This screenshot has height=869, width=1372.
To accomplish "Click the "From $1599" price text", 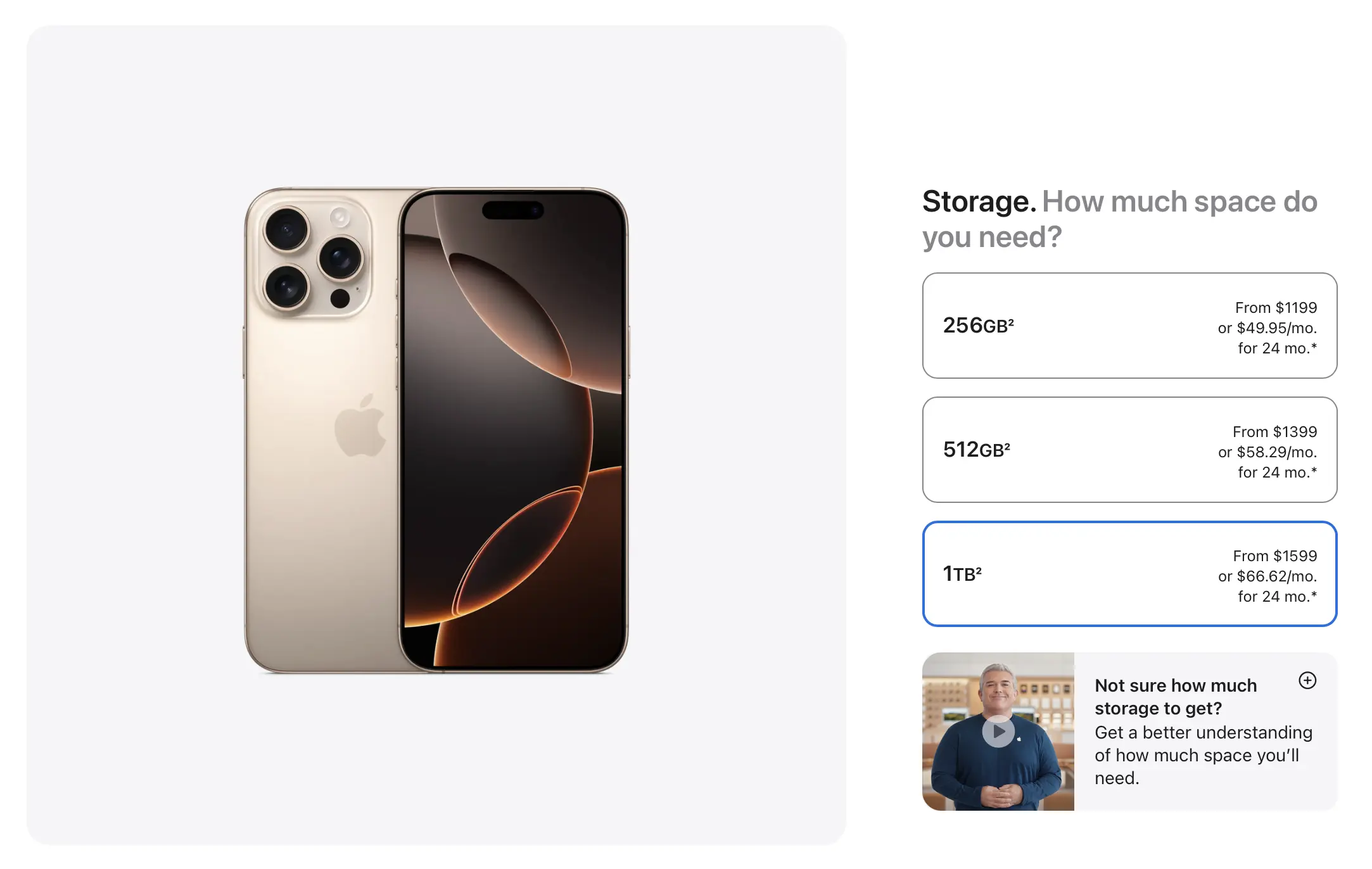I will 1274,556.
